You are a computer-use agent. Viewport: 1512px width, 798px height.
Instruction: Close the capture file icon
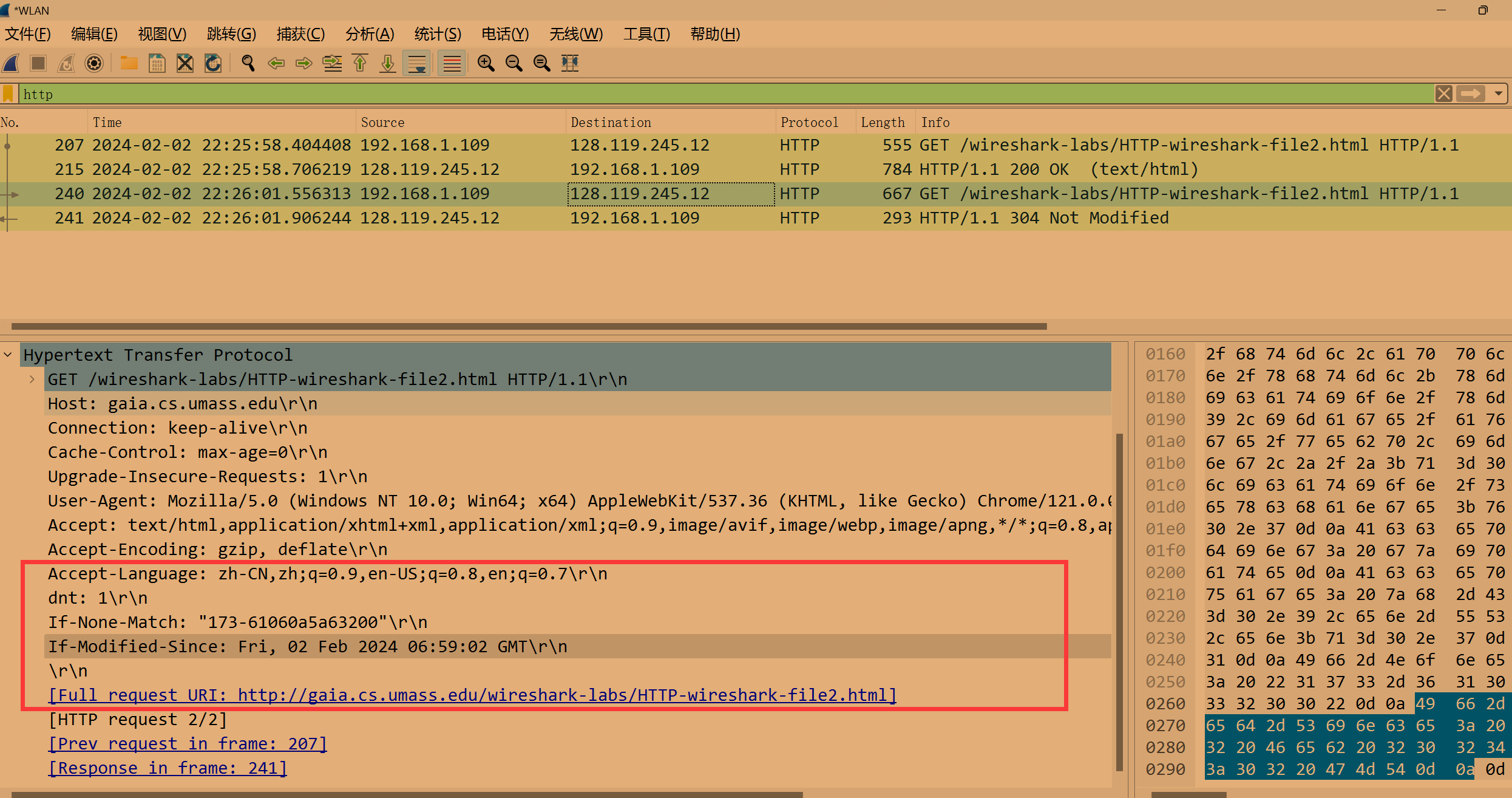pyautogui.click(x=185, y=63)
